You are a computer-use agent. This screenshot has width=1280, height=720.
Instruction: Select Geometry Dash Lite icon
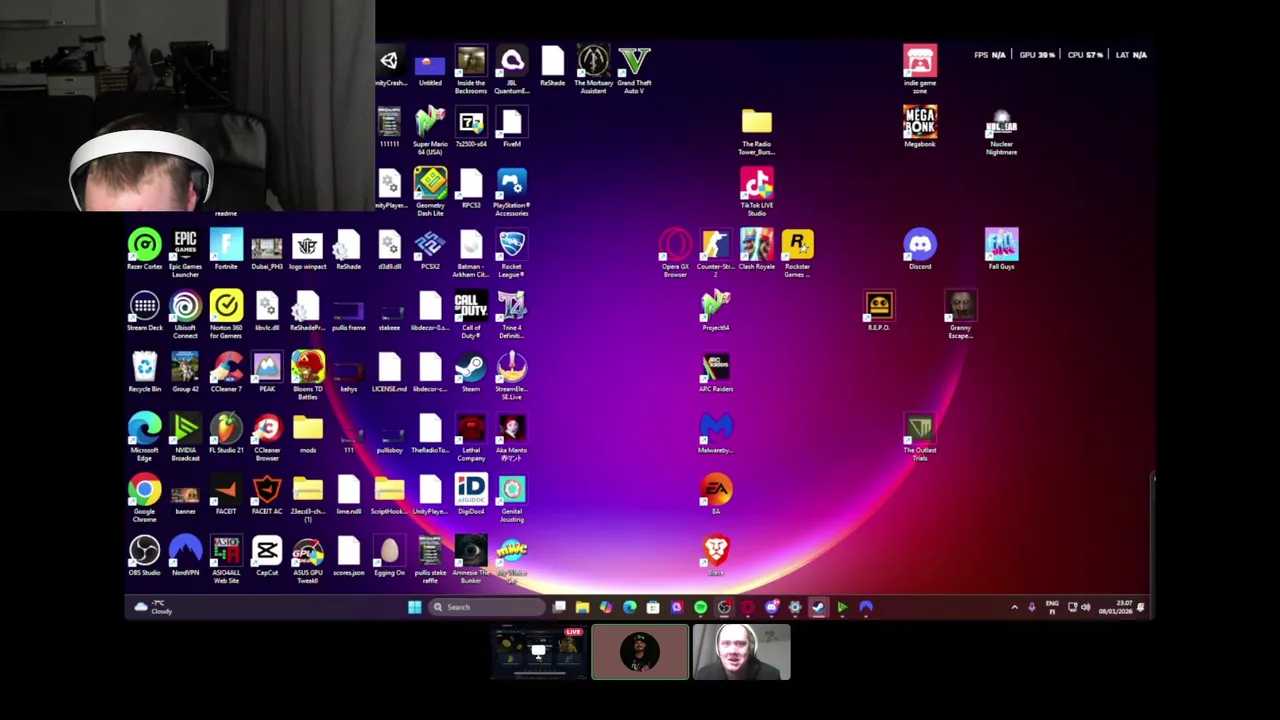pyautogui.click(x=430, y=191)
